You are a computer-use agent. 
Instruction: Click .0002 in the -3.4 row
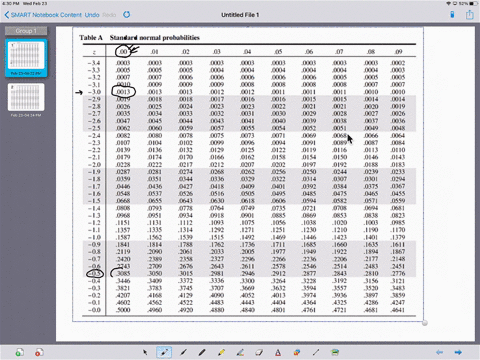click(x=398, y=63)
